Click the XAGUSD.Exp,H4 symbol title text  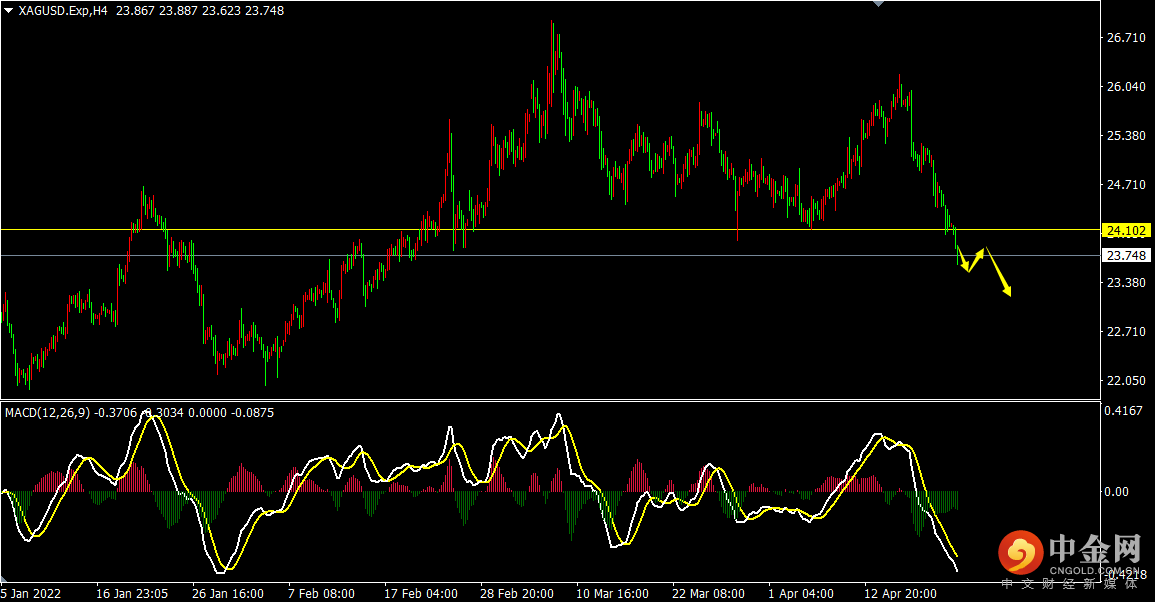63,10
